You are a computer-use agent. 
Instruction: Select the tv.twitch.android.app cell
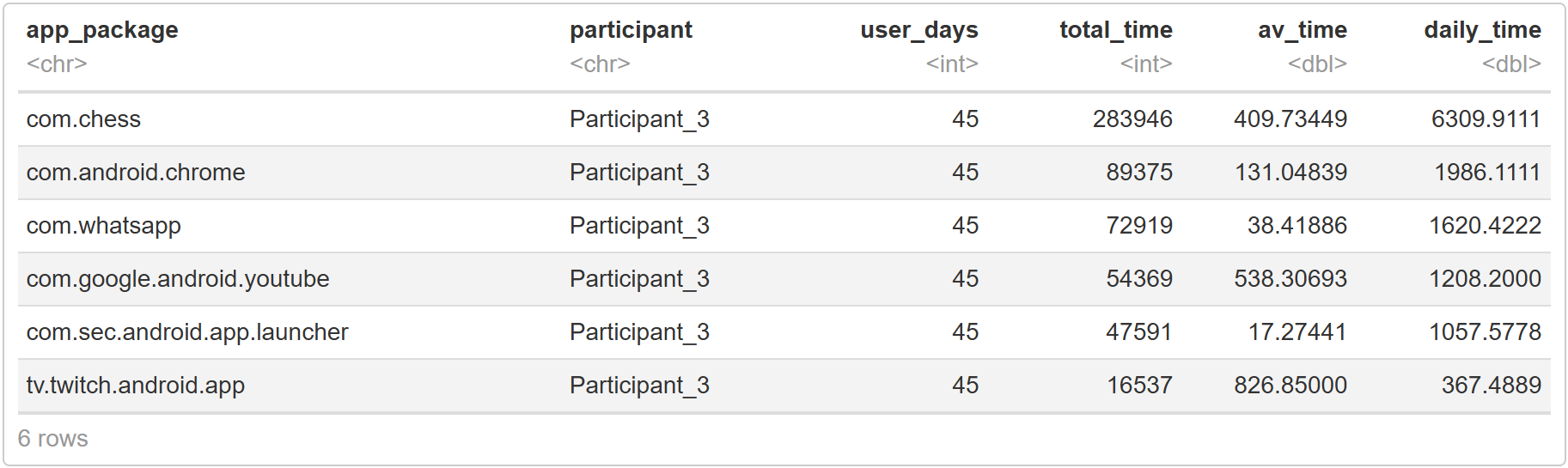click(x=136, y=386)
